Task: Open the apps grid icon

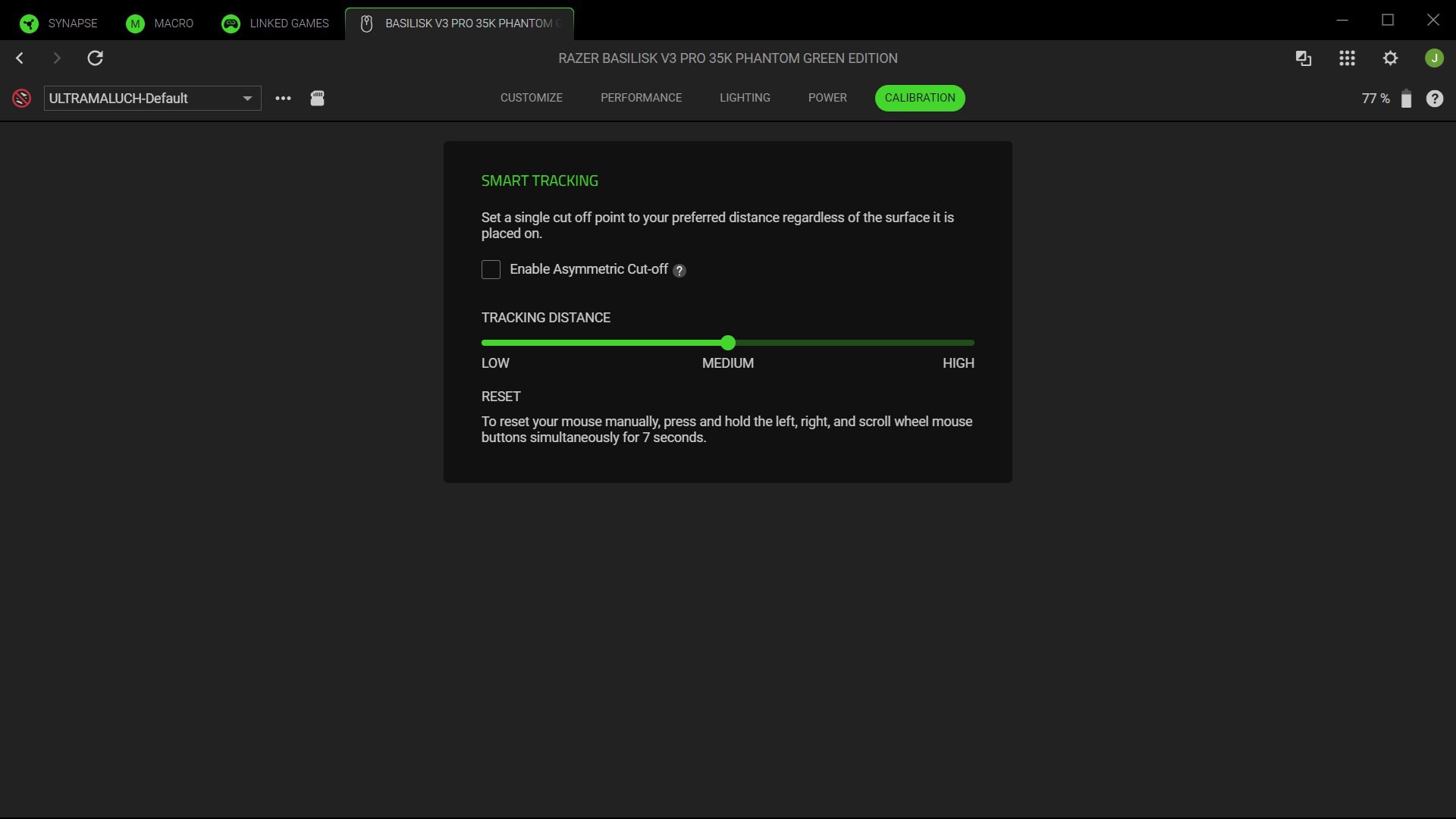Action: pyautogui.click(x=1347, y=58)
